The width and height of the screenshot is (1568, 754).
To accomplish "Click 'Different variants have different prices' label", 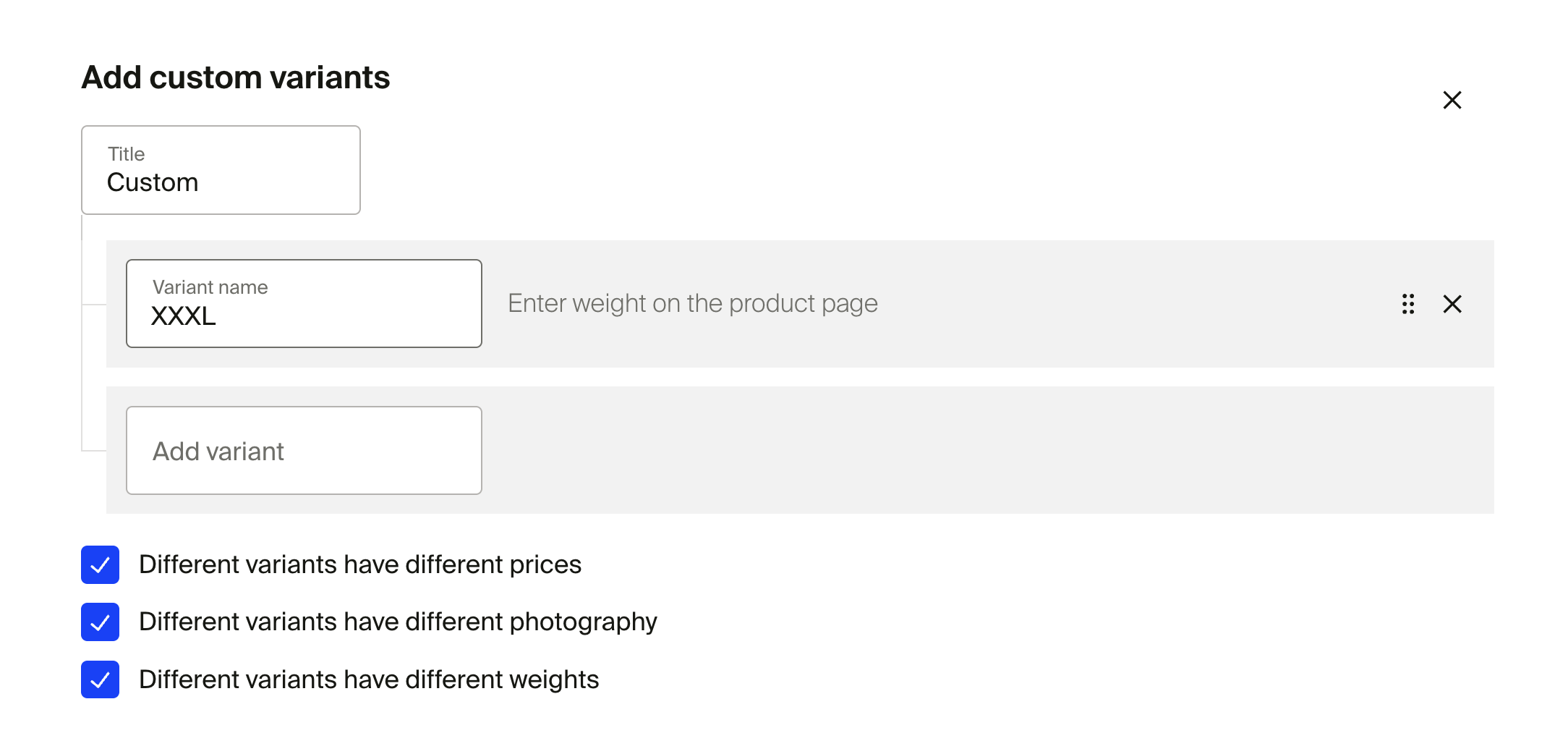I will tap(359, 564).
